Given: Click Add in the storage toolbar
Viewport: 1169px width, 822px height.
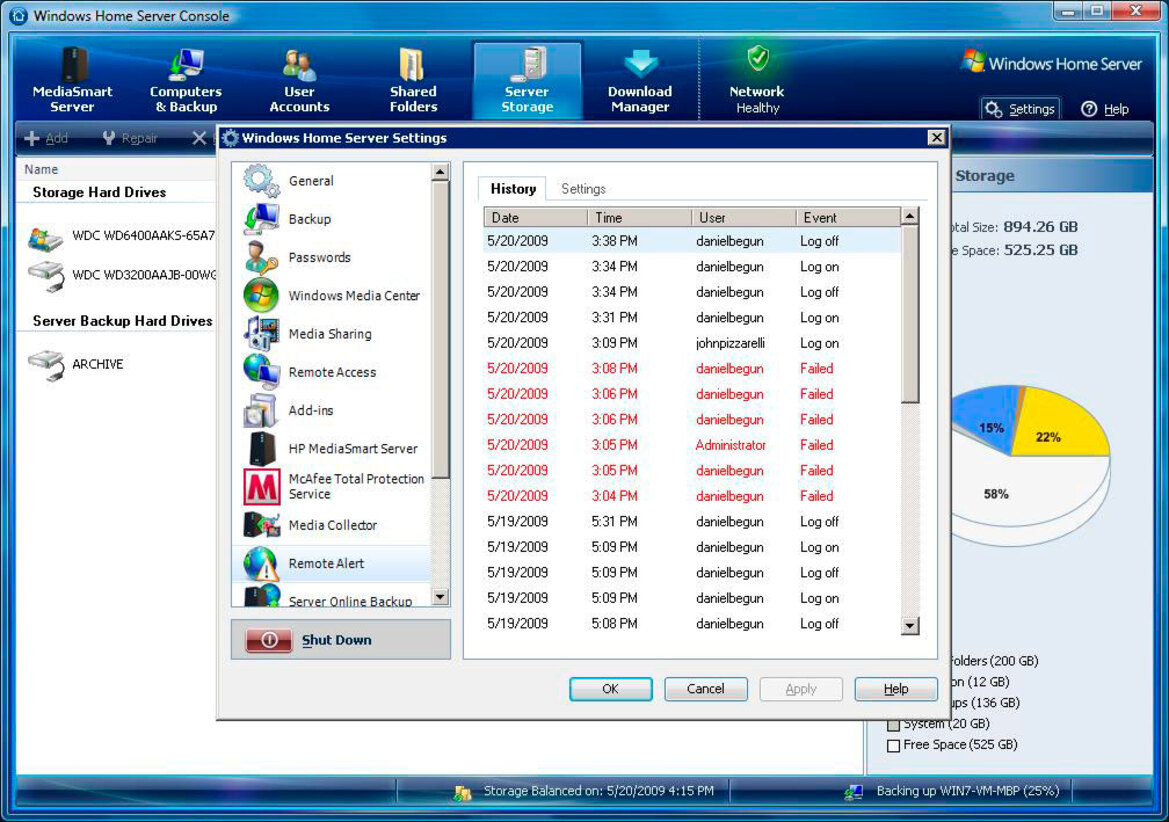Looking at the screenshot, I should click(x=46, y=138).
